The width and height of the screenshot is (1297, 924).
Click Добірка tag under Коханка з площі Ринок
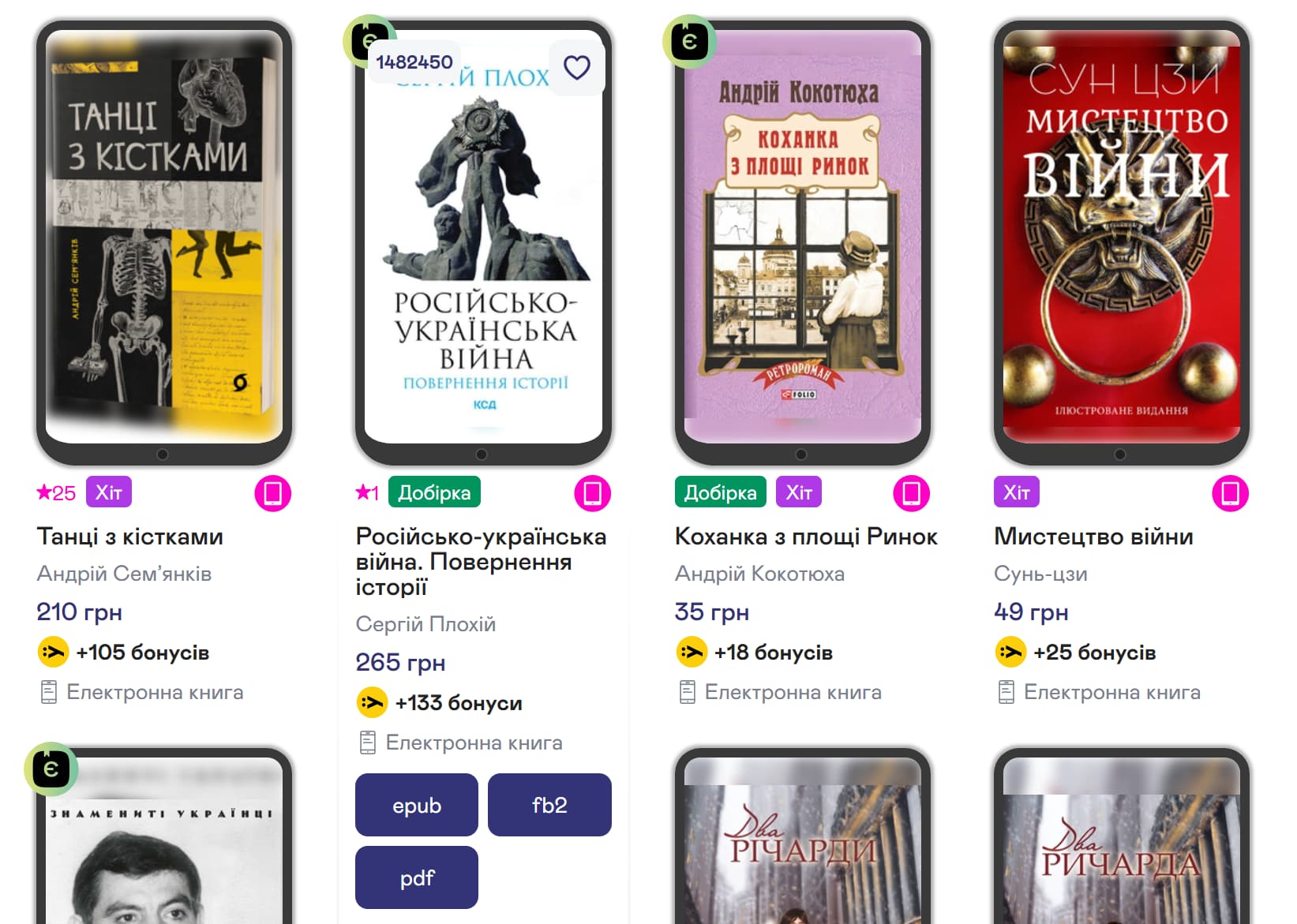pyautogui.click(x=720, y=492)
